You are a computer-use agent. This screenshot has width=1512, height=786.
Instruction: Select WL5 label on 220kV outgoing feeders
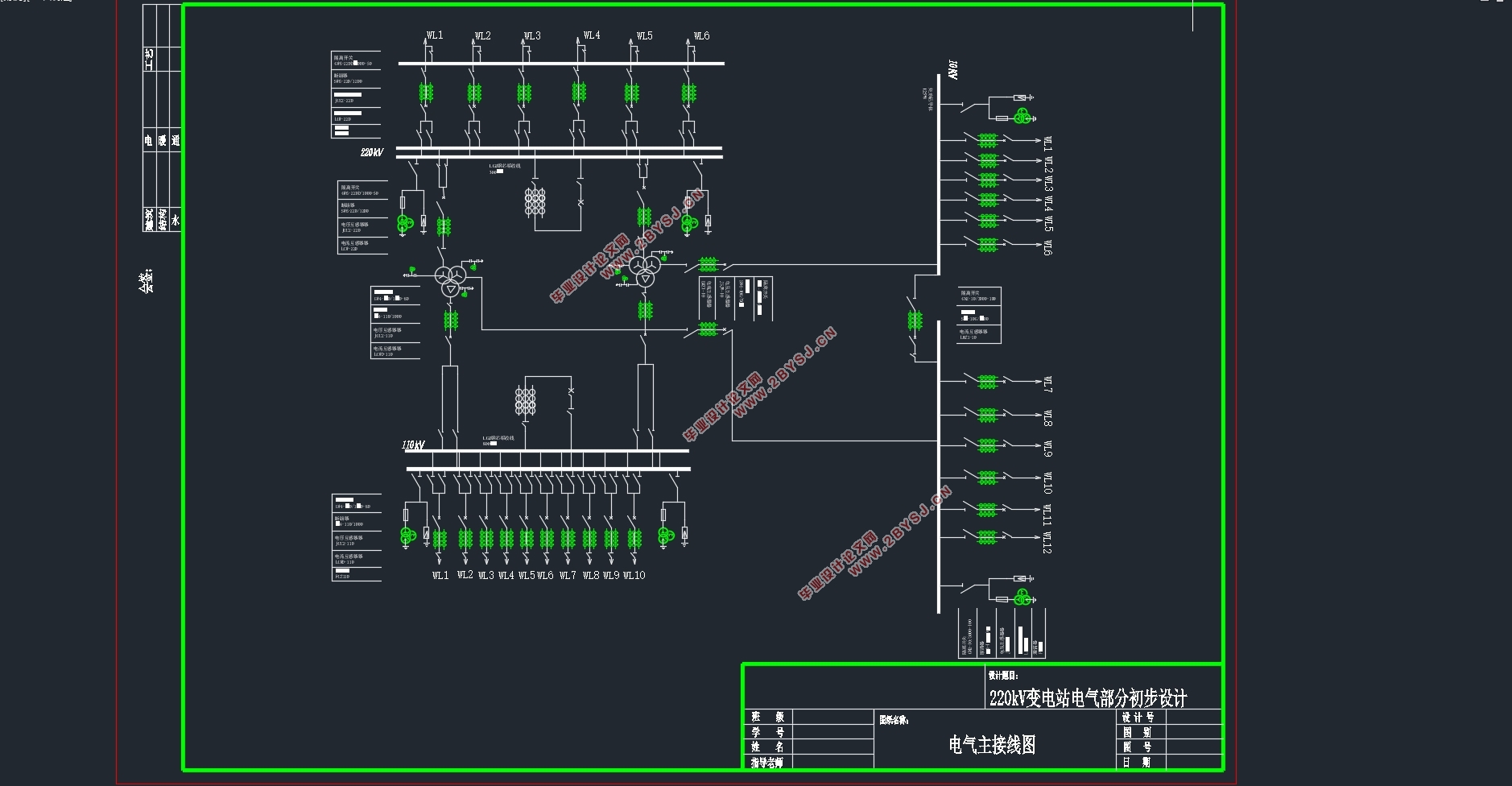tap(645, 36)
